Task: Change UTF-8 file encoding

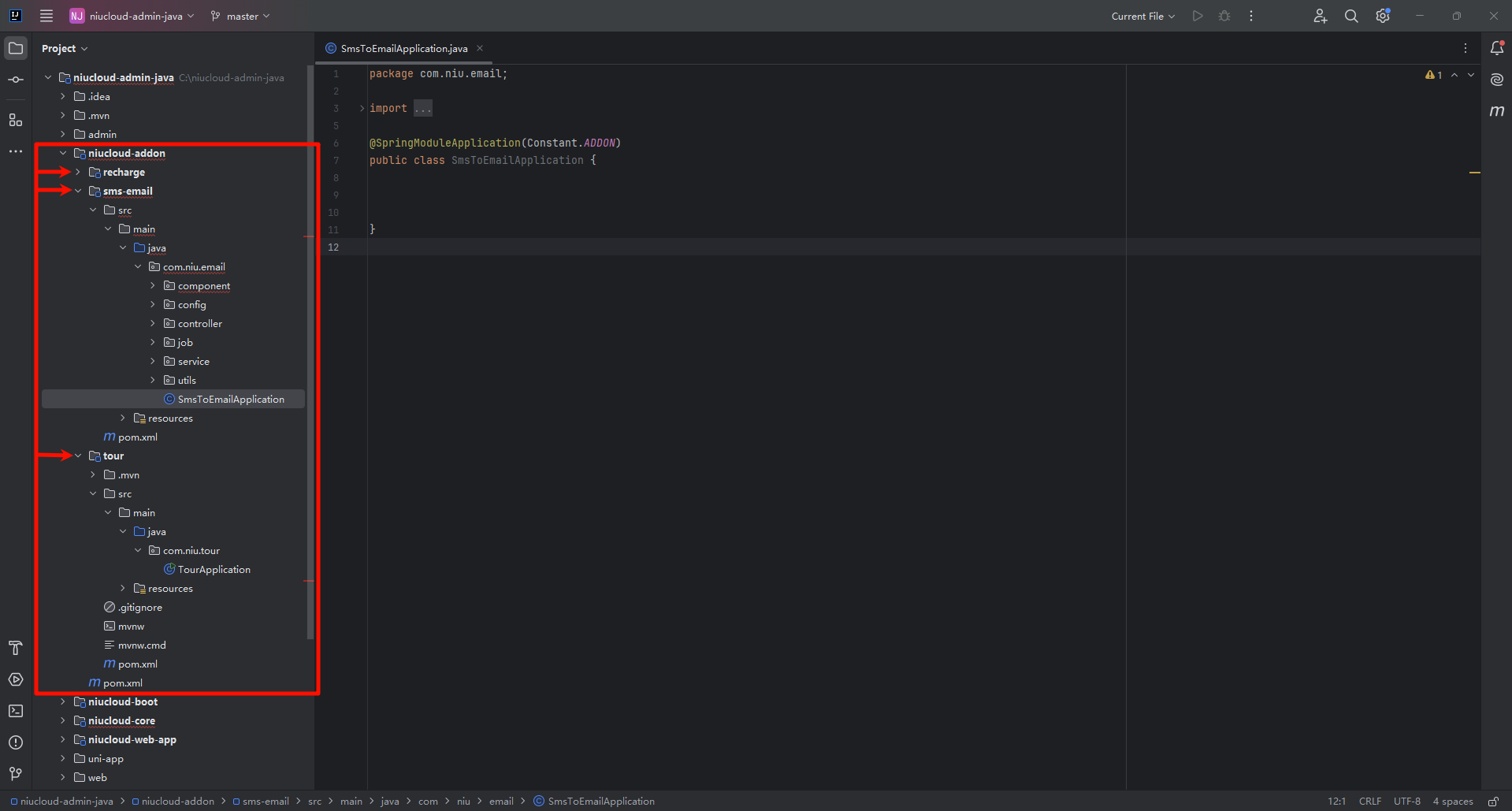Action: (1406, 801)
